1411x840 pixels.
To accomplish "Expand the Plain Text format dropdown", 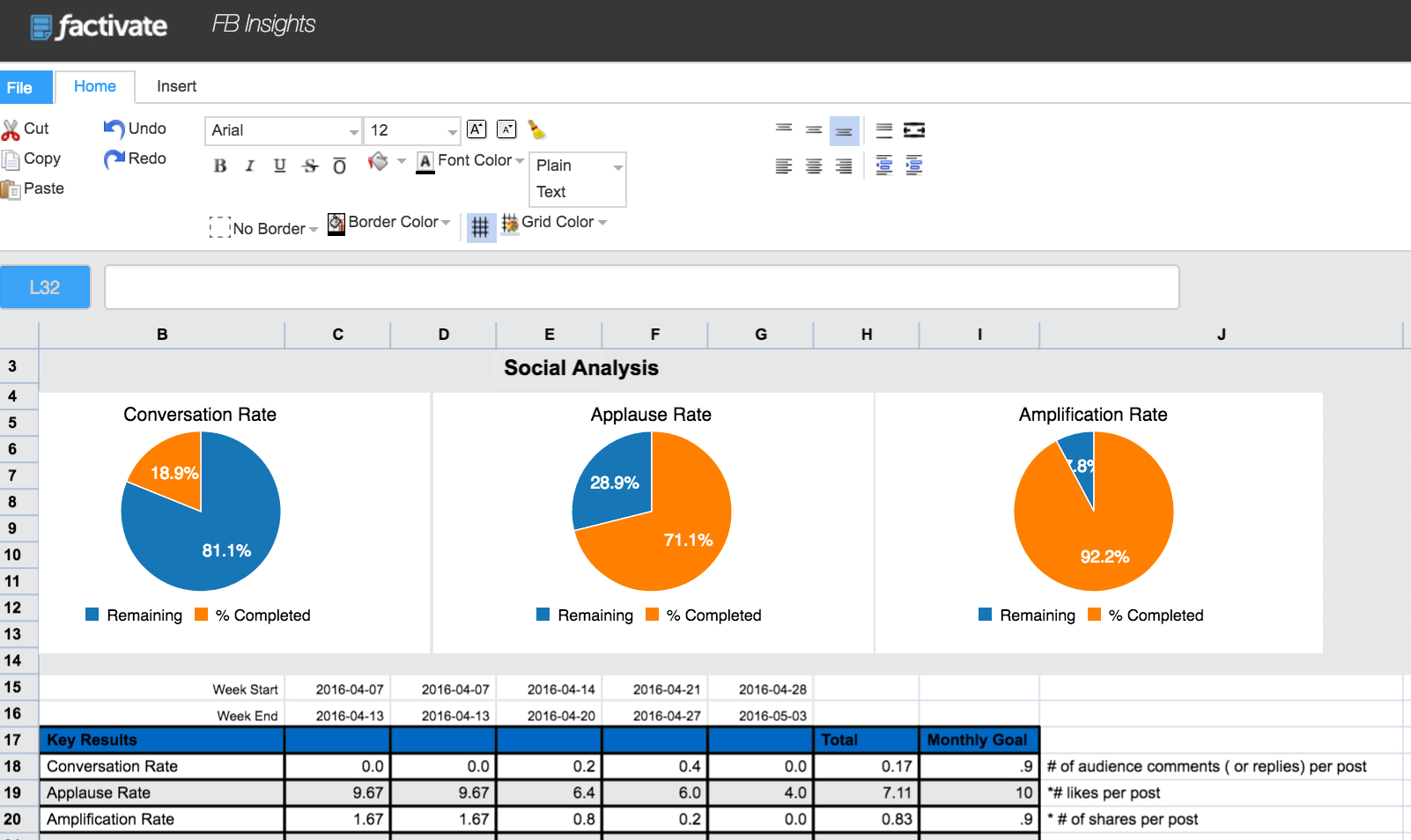I will click(578, 179).
